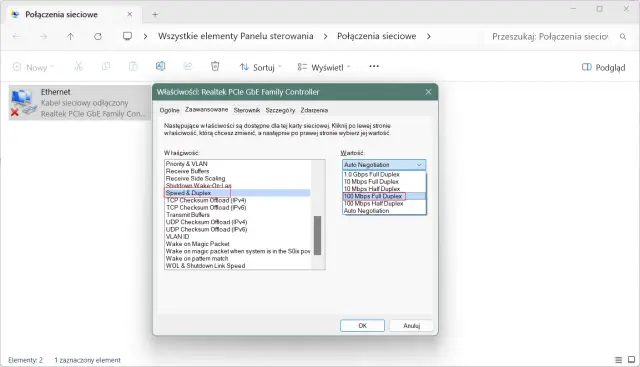Click the Copy icon in toolbar
This screenshot has height=367, width=640.
tap(106, 66)
